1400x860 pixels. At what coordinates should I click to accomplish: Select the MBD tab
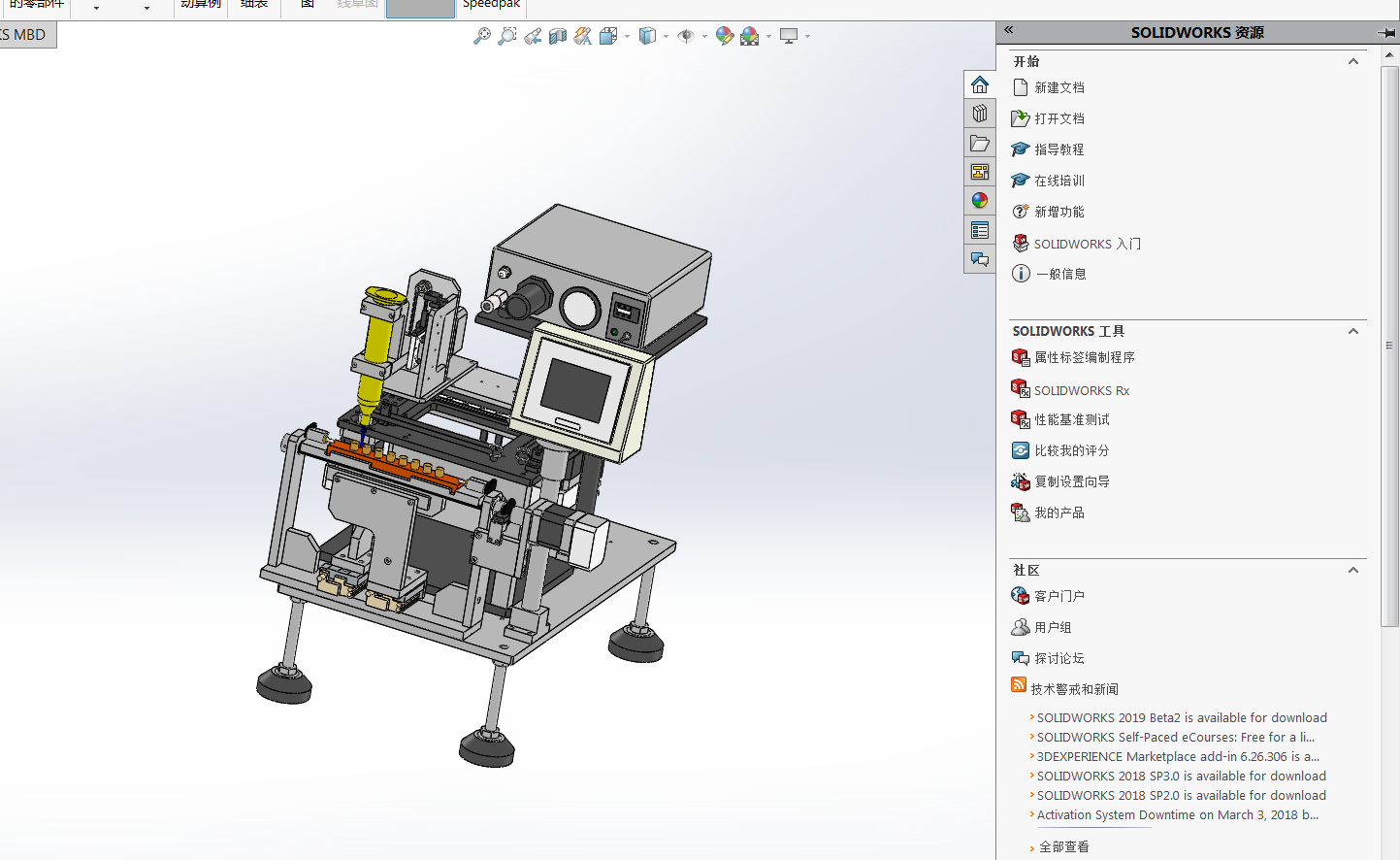(27, 35)
